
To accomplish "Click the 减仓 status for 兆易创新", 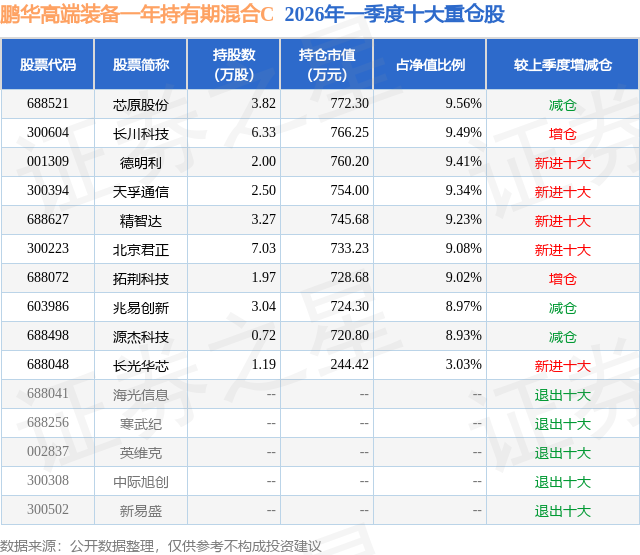I will 563,308.
